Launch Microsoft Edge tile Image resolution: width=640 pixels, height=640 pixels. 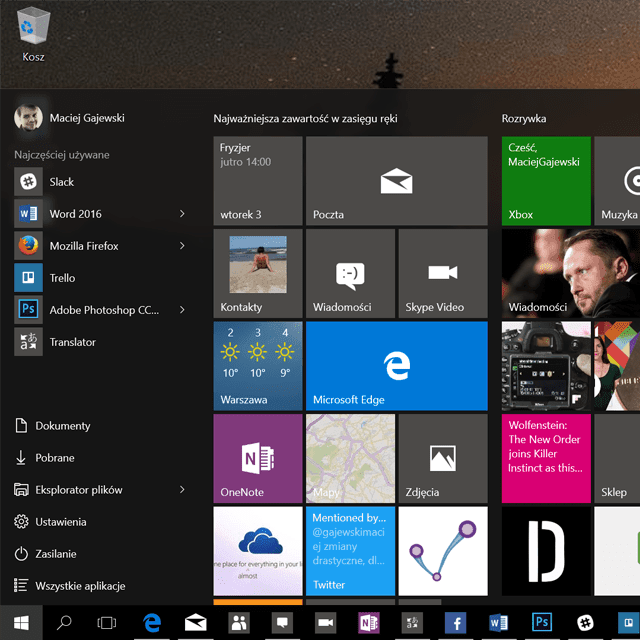[396, 366]
